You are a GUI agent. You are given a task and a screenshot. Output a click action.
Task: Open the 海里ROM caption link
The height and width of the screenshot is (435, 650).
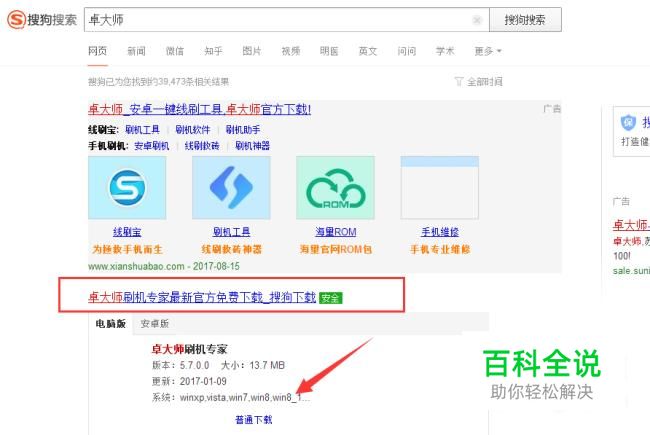pyautogui.click(x=336, y=232)
